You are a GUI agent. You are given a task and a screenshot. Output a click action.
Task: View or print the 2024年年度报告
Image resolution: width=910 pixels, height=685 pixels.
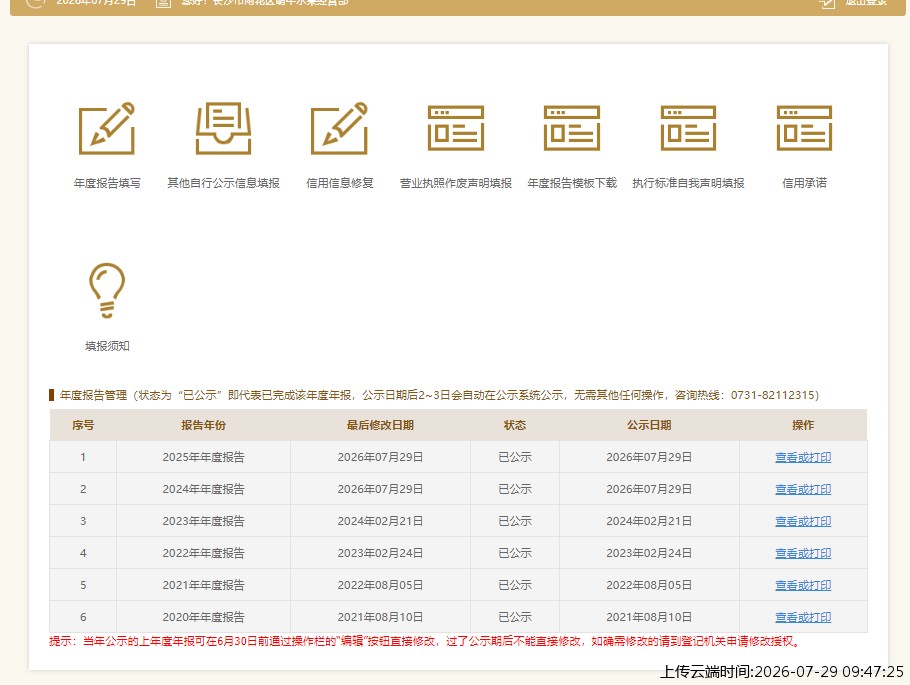pos(803,489)
